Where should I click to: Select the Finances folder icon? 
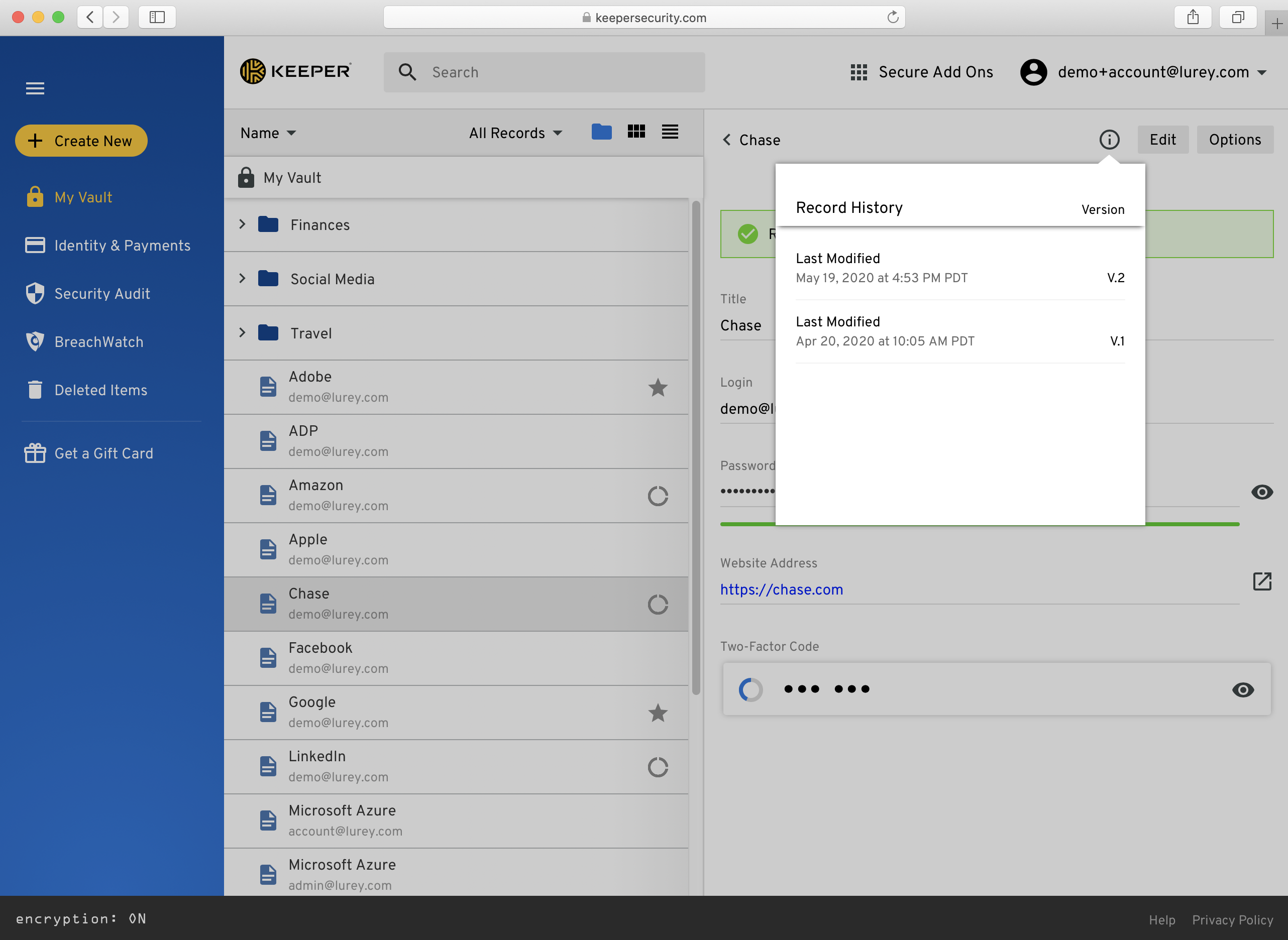[x=268, y=224]
